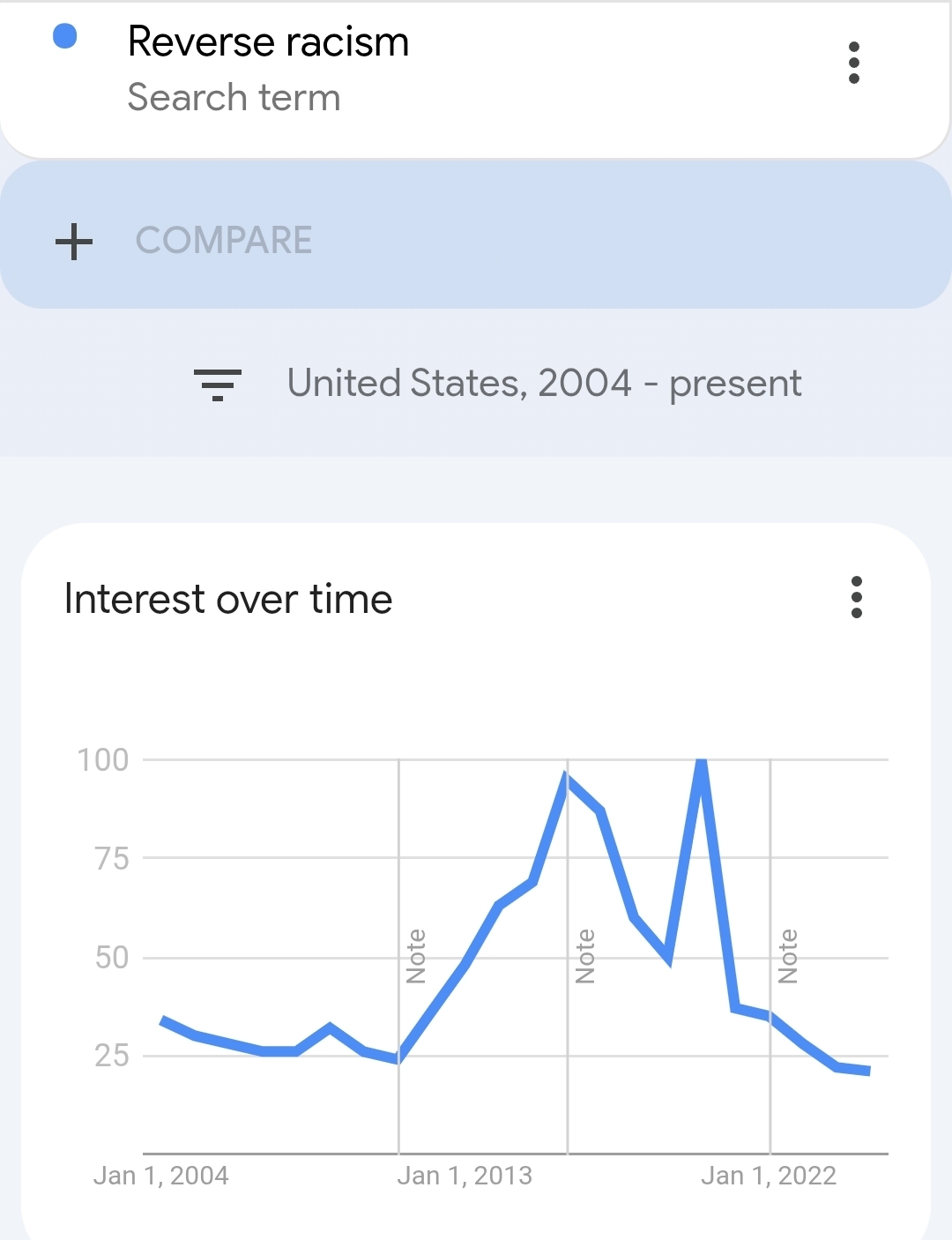Viewport: 952px width, 1240px height.
Task: Open the Reverse racism term options menu
Action: 853,63
